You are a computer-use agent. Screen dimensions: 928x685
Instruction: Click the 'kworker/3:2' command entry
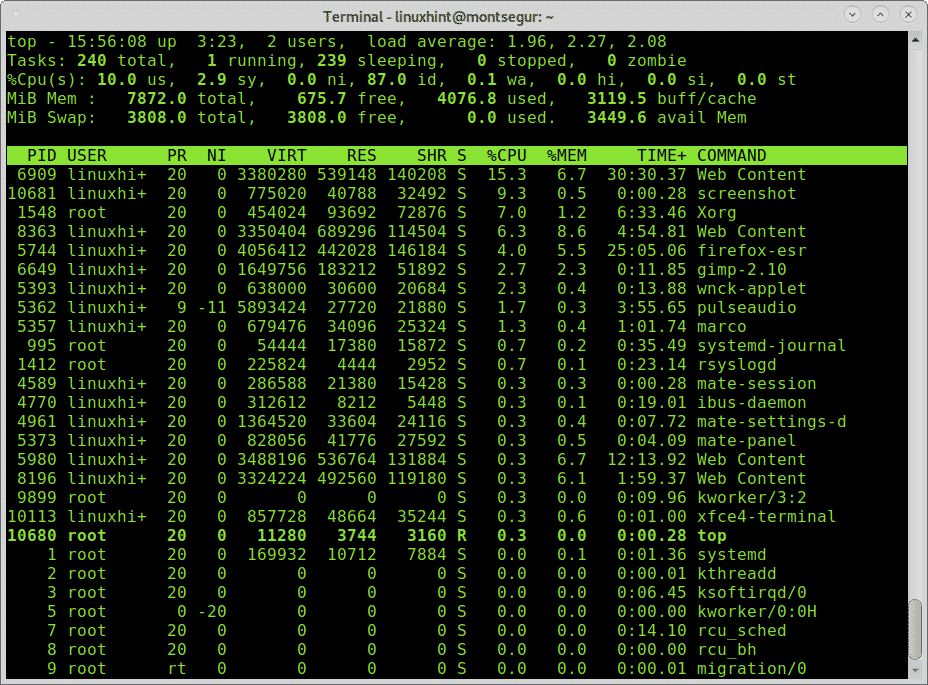[x=752, y=497]
